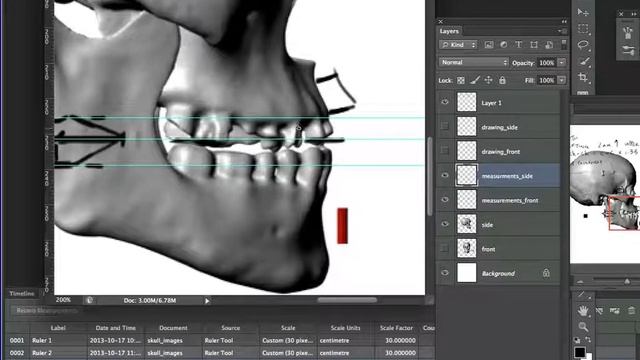Click the trash icon in bottom right panel
This screenshot has height=360, width=640.
[x=631, y=311]
